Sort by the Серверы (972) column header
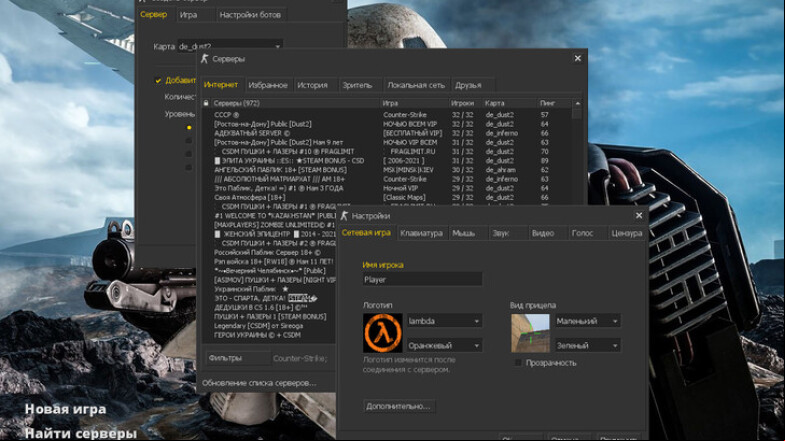785x441 pixels. (295, 103)
